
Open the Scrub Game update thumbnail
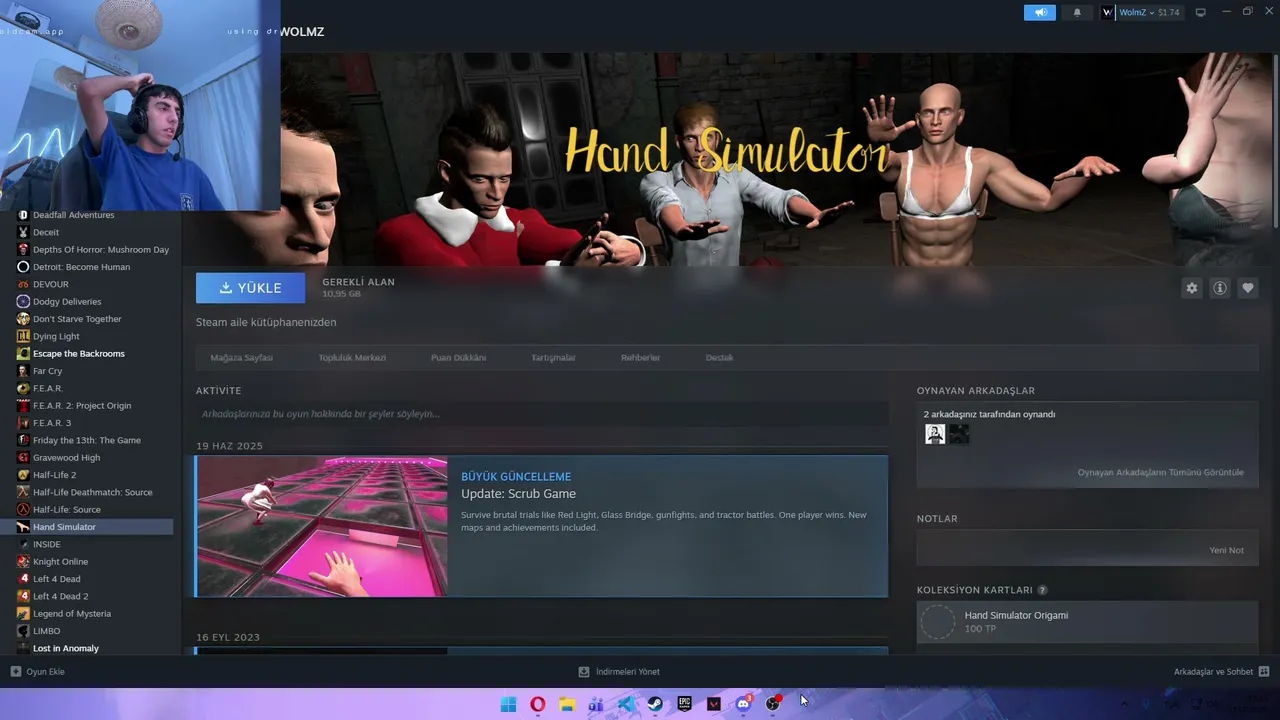[x=322, y=527]
